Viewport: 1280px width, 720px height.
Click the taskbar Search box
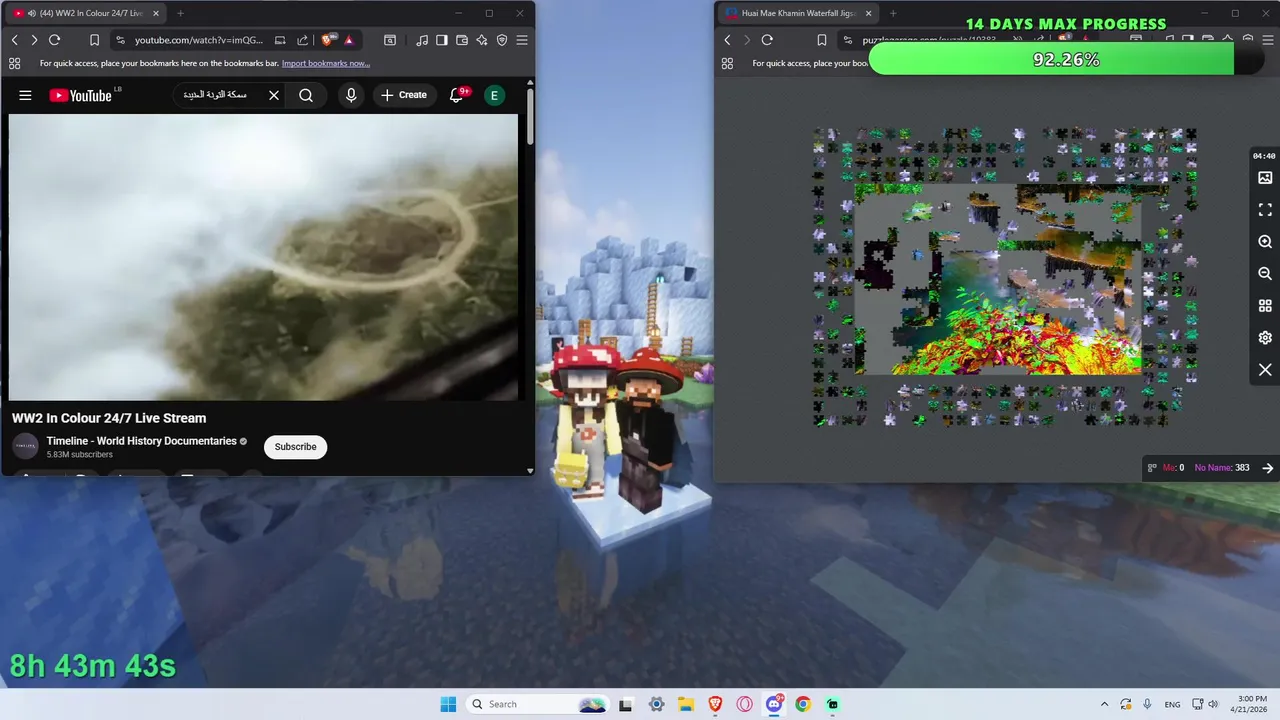click(538, 704)
